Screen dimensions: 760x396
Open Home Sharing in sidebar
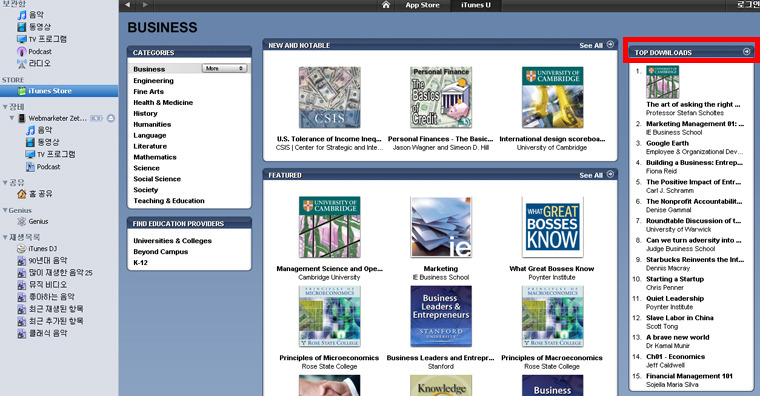[35, 194]
